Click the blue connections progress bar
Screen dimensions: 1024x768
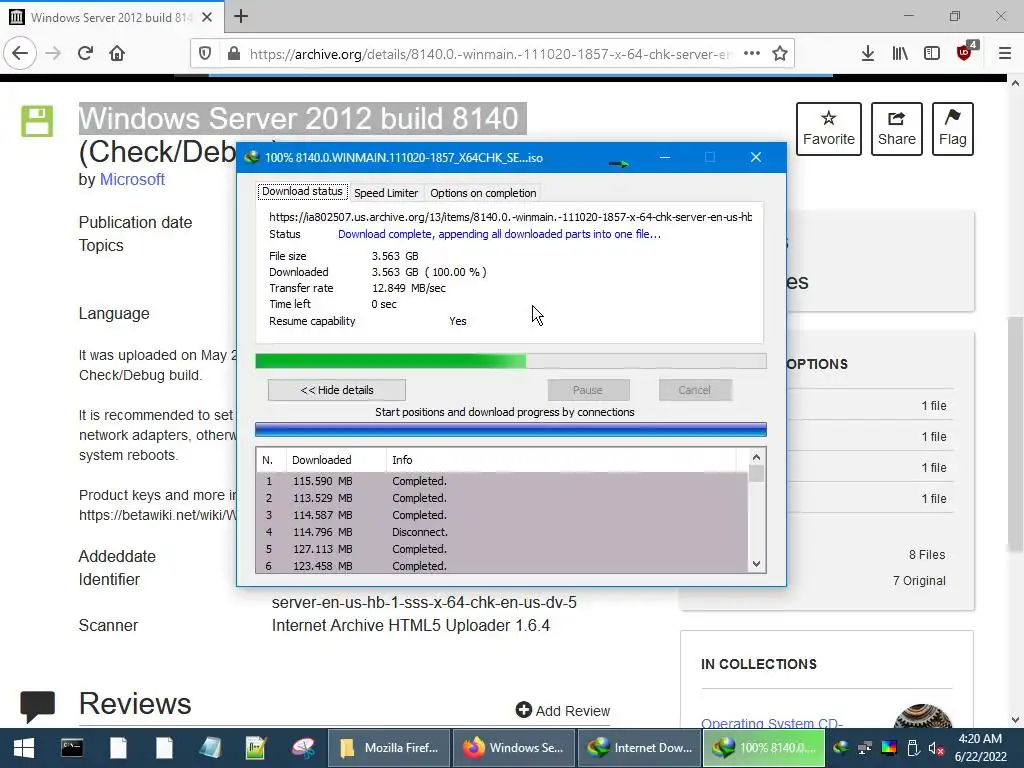(511, 429)
